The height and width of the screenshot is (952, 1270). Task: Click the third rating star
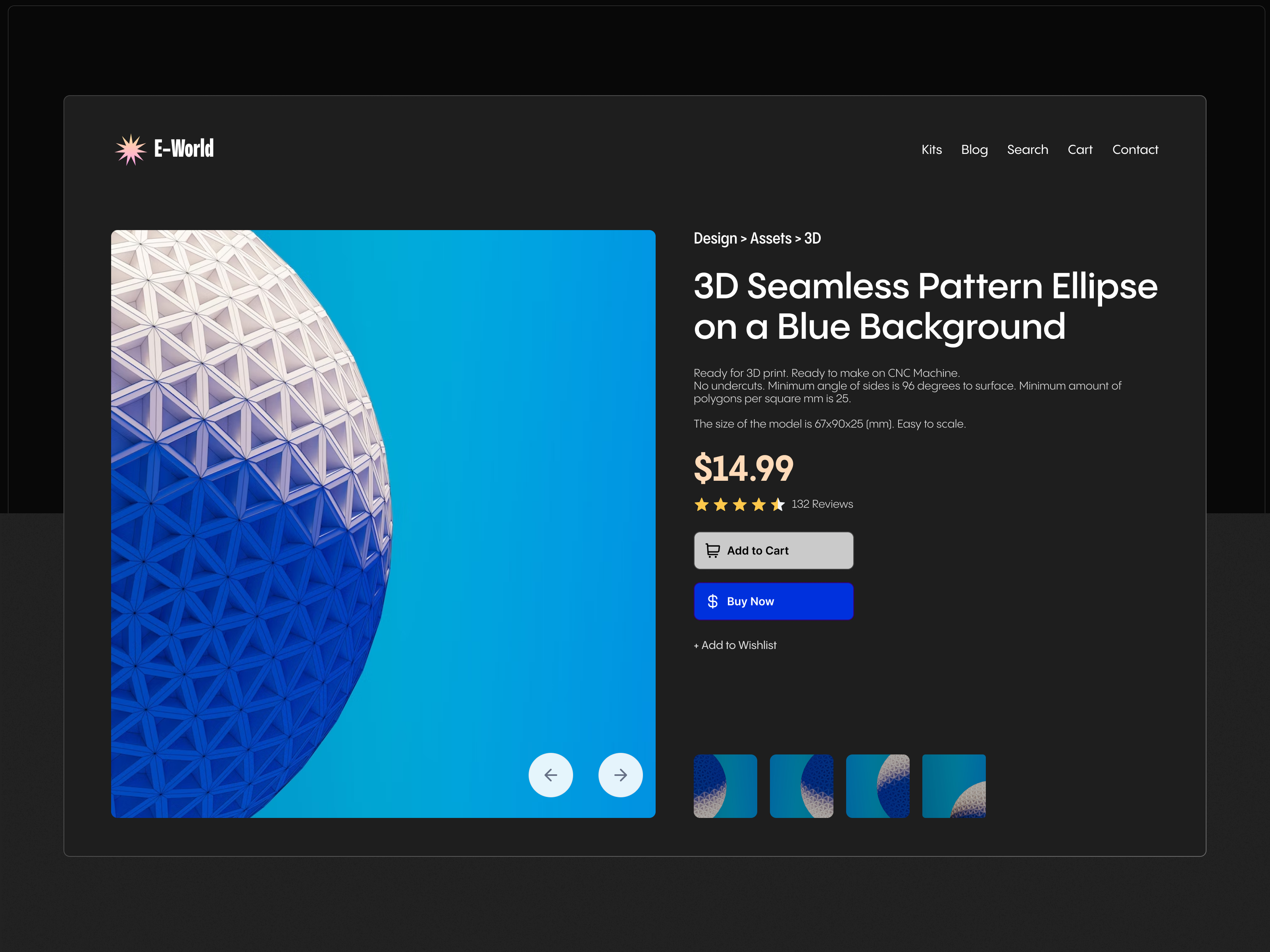pyautogui.click(x=739, y=505)
